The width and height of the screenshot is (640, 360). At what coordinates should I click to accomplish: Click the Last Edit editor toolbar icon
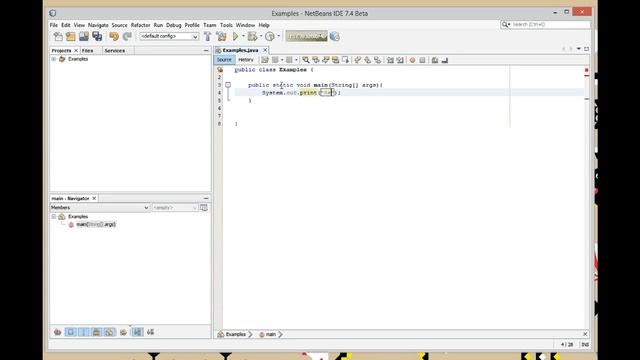[264, 60]
